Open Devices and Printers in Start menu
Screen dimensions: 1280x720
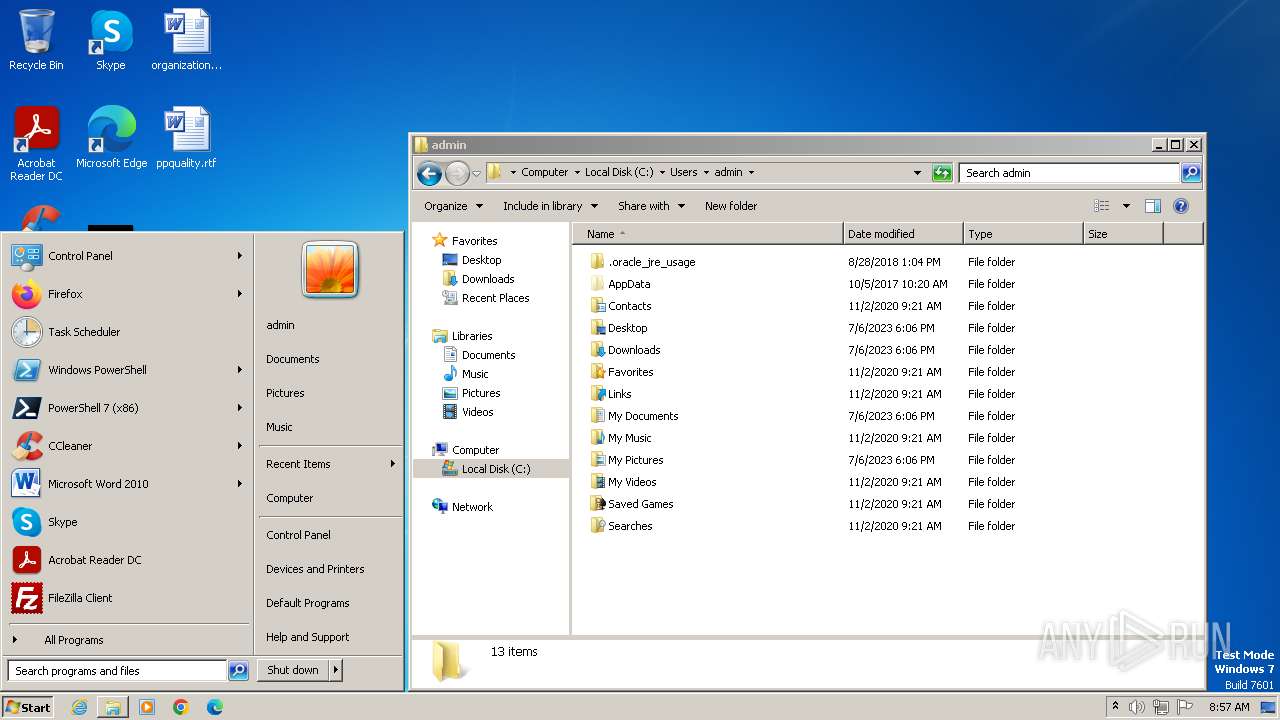point(315,569)
